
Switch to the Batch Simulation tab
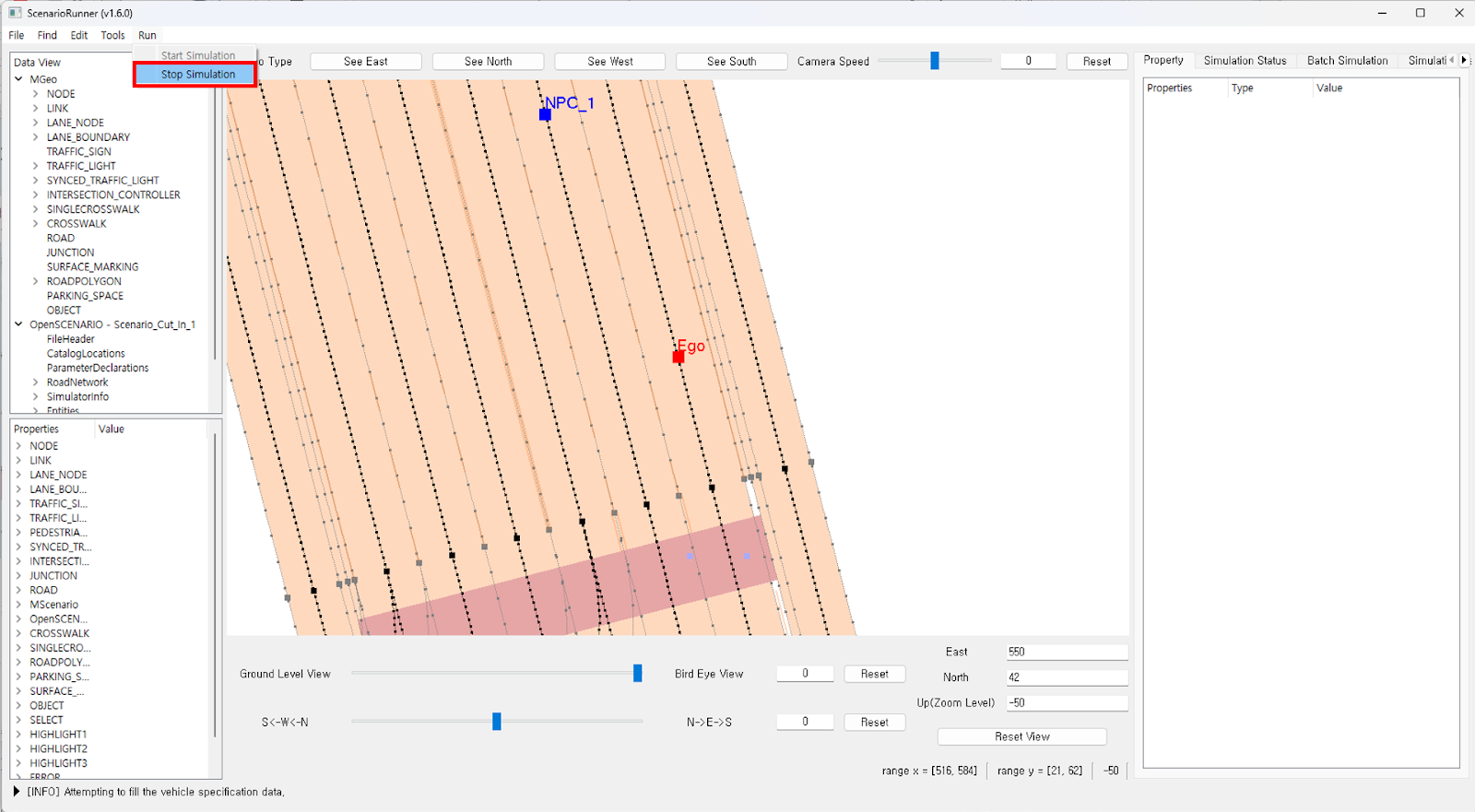pyautogui.click(x=1347, y=61)
